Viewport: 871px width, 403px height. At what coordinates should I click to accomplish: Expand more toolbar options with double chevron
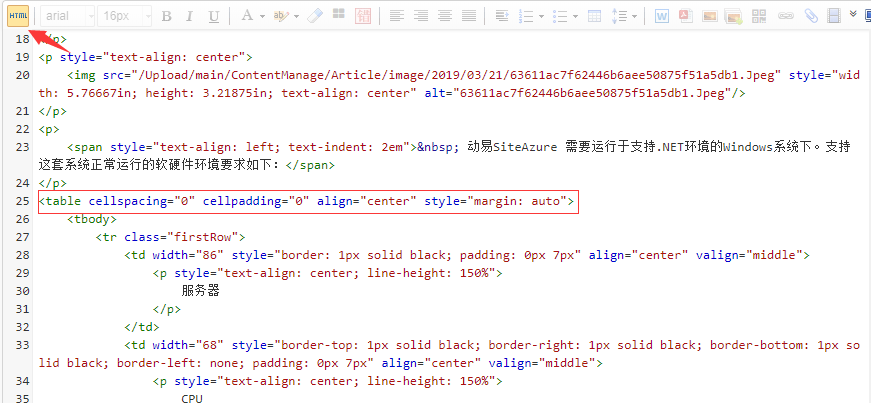[853, 14]
